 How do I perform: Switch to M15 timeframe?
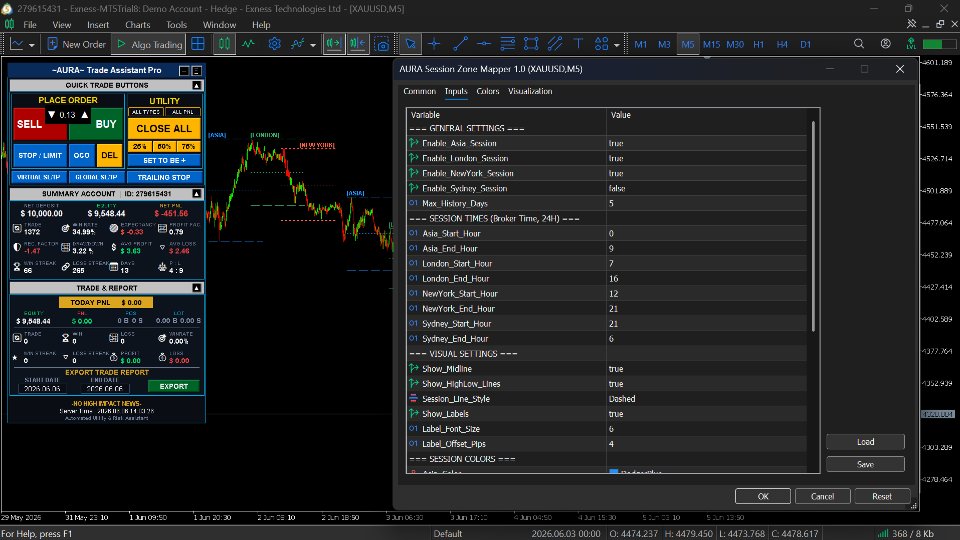tap(711, 44)
